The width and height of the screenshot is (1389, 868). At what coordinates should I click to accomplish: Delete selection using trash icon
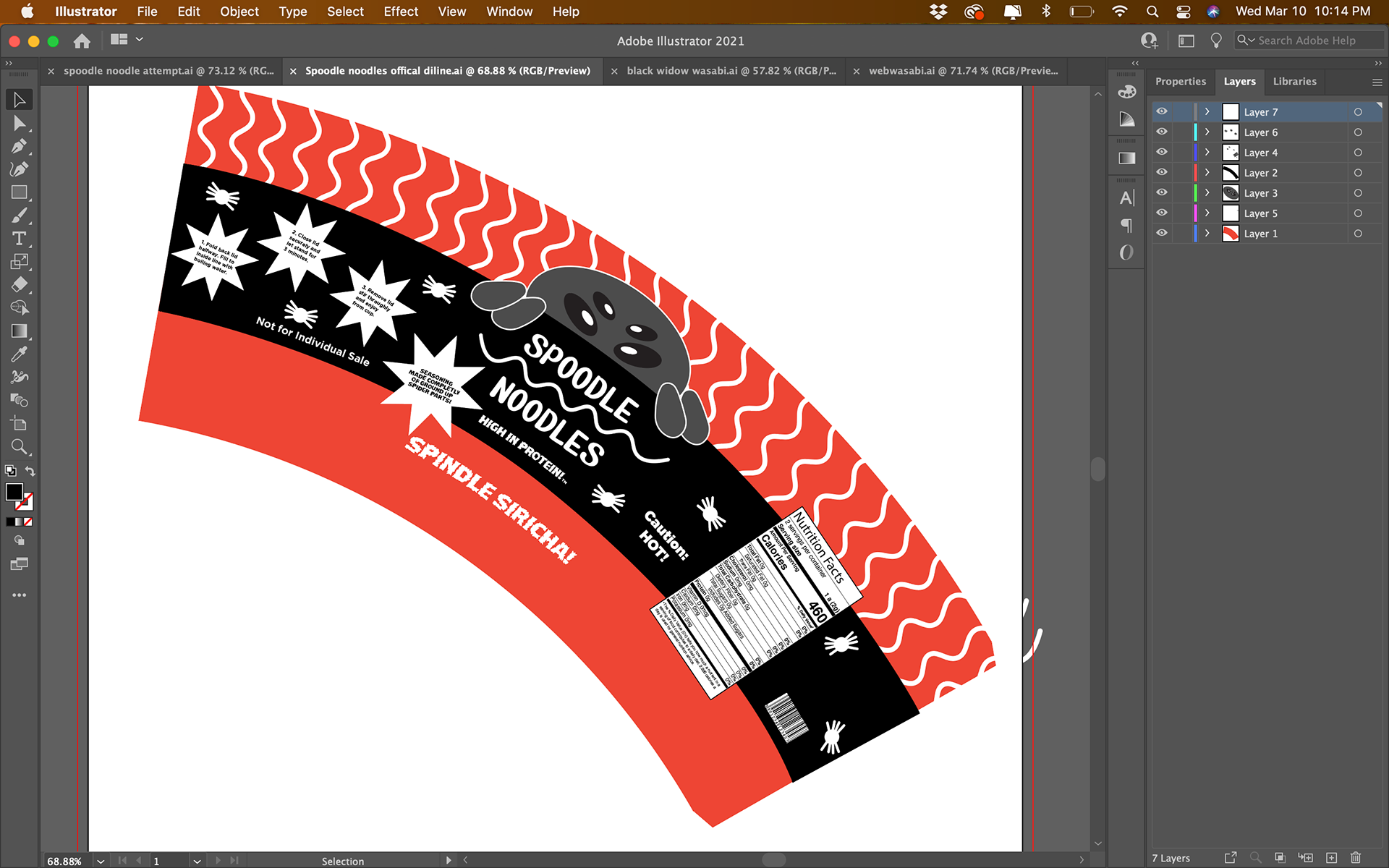click(x=1356, y=858)
